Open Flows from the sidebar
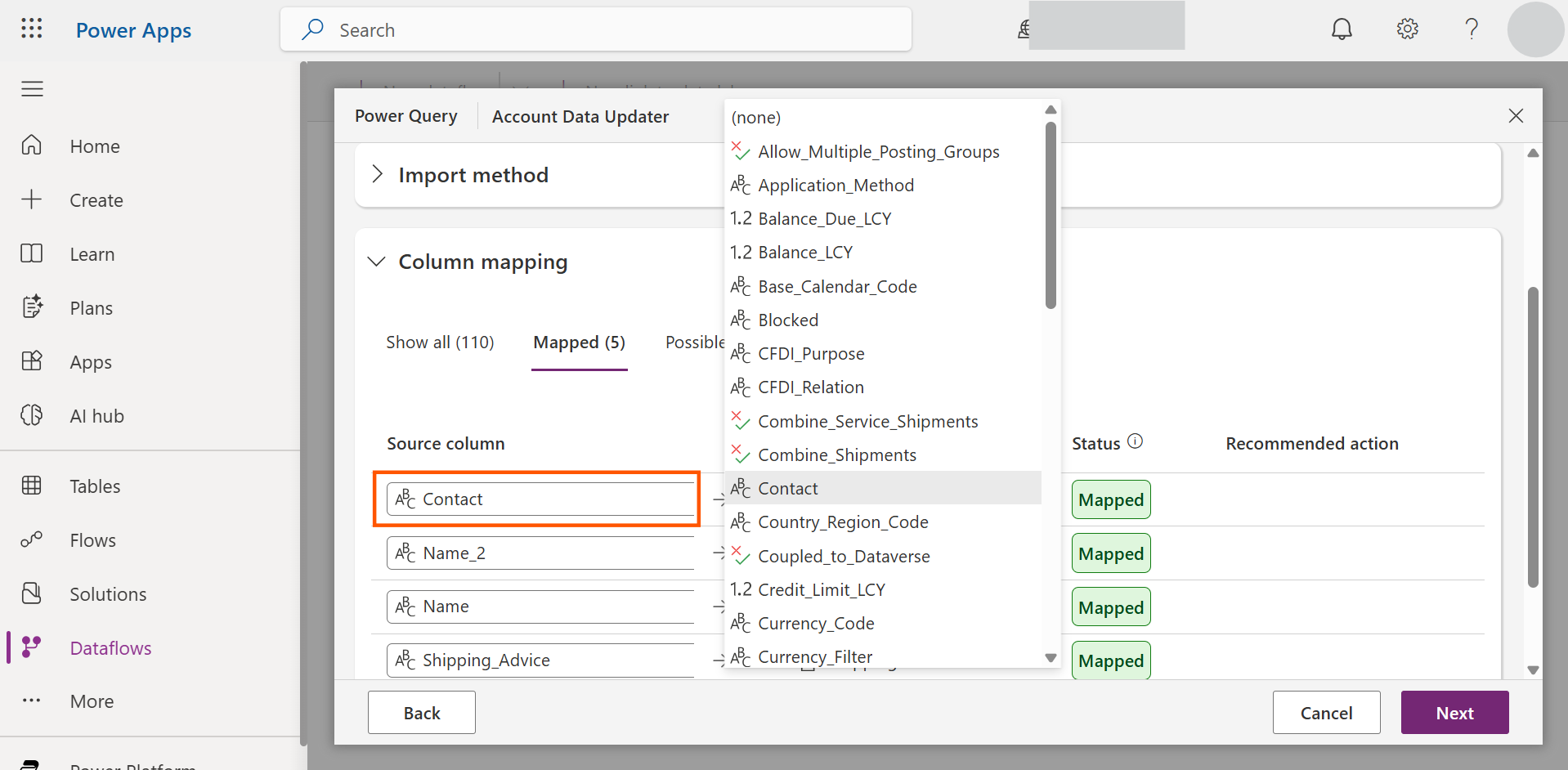Viewport: 1568px width, 770px height. [x=92, y=540]
